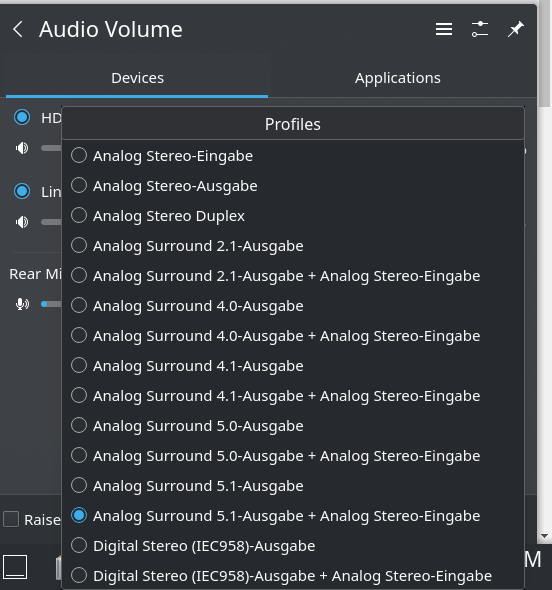Show desktop icon in the taskbar

[15, 567]
